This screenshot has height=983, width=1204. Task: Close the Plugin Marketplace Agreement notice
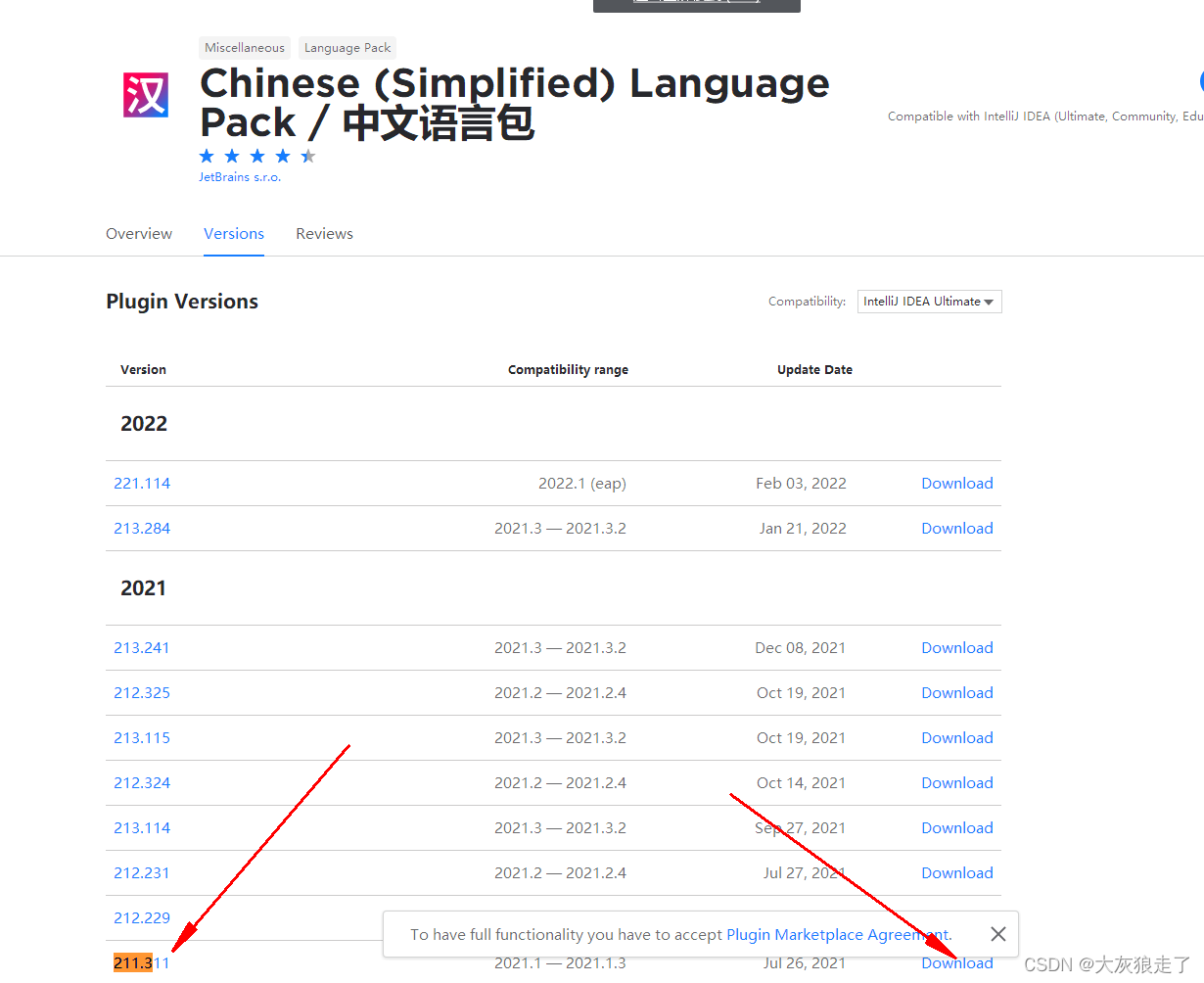[x=997, y=934]
